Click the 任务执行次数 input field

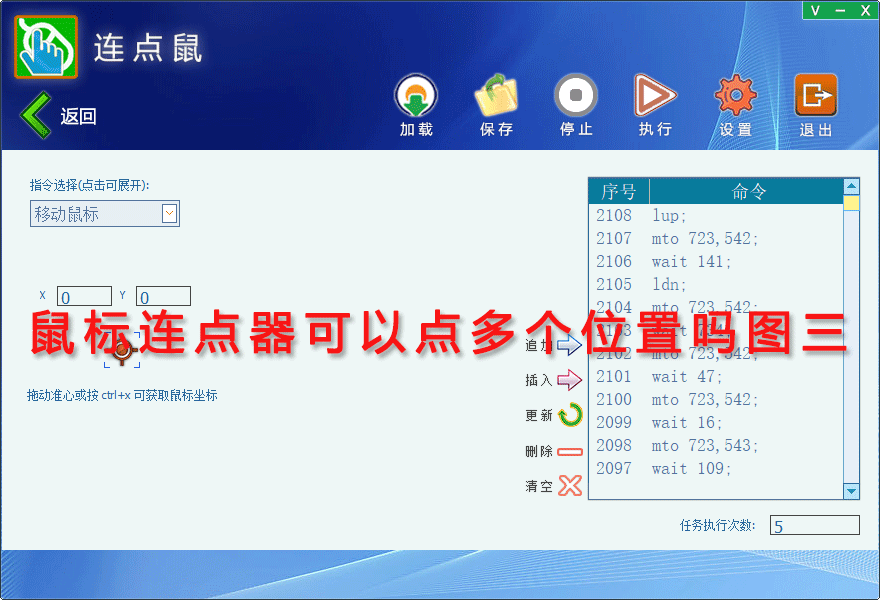814,525
